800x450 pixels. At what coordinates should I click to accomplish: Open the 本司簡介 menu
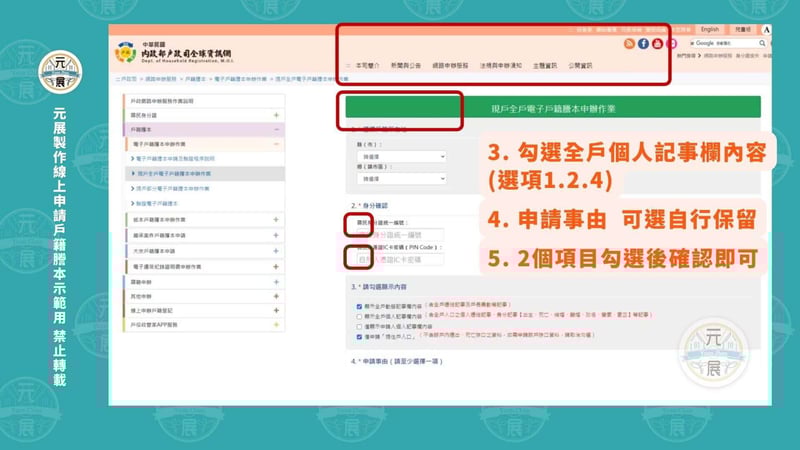(367, 66)
